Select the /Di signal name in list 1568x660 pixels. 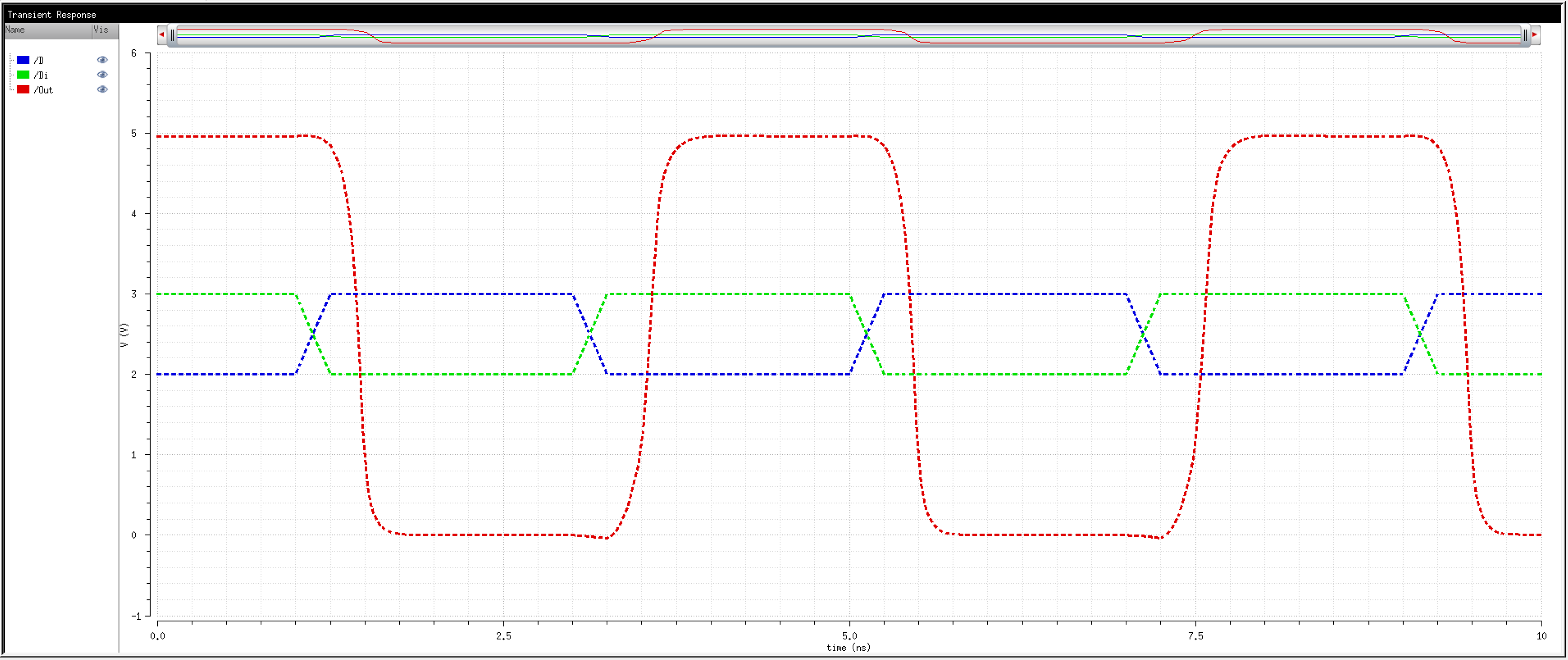pyautogui.click(x=41, y=75)
